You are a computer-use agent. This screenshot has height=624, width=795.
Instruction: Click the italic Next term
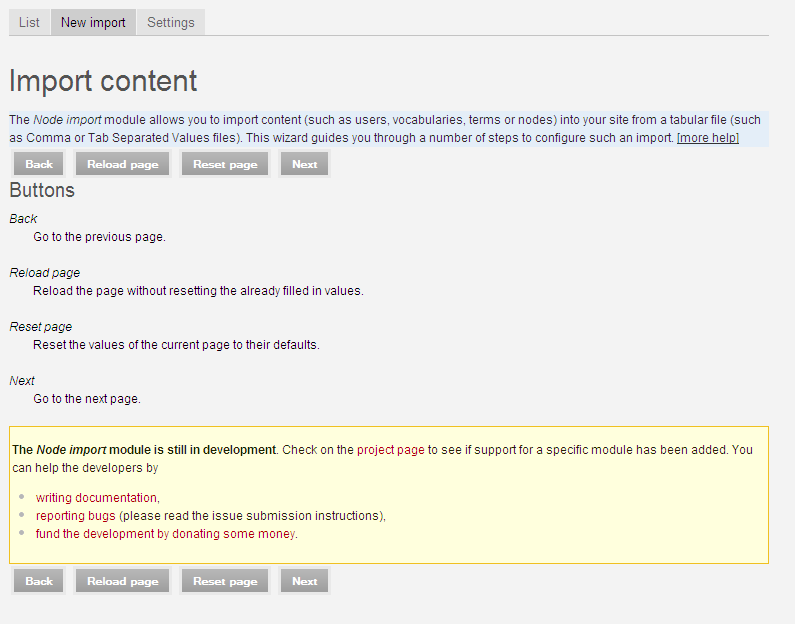(22, 381)
